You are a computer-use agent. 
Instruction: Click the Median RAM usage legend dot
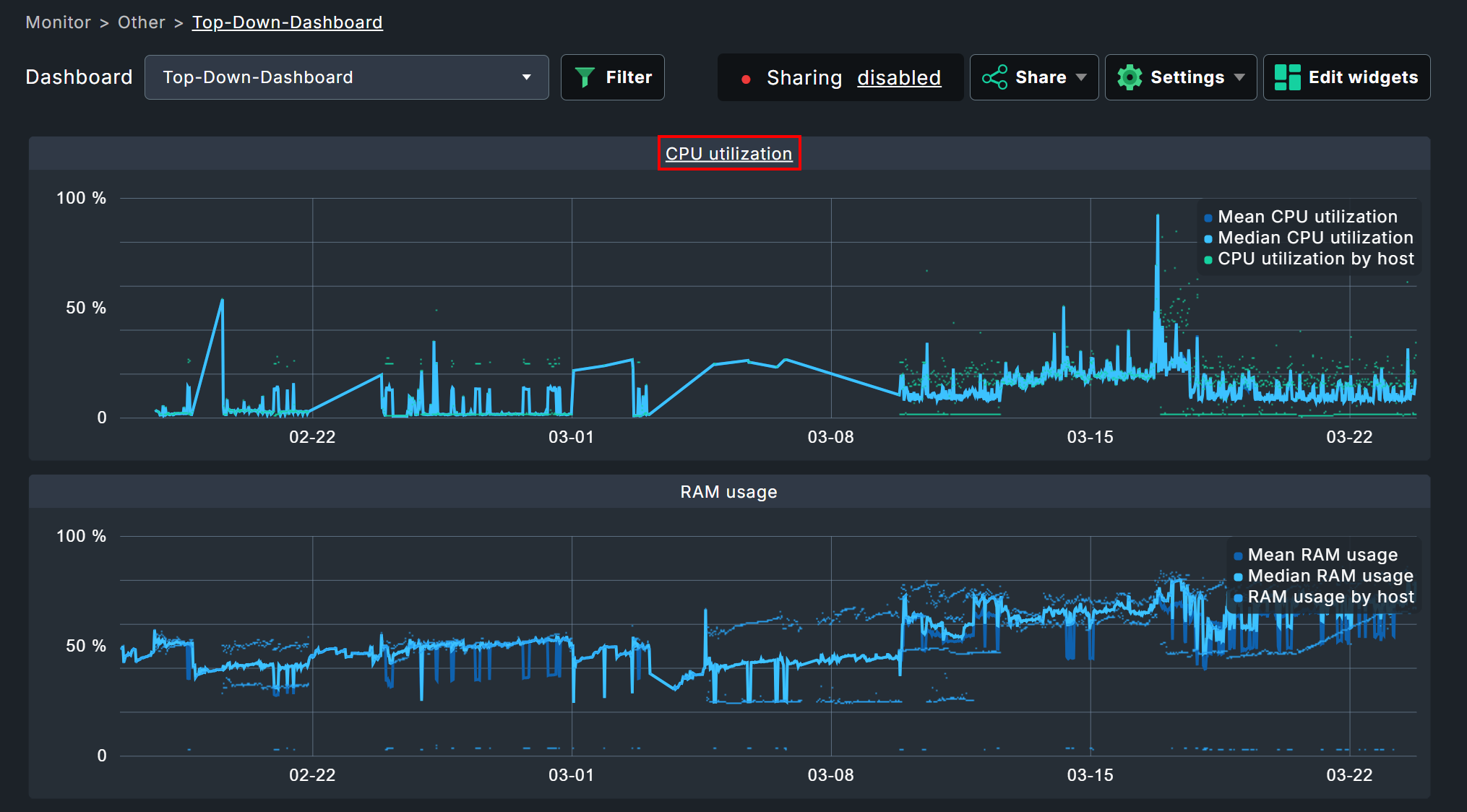[x=1237, y=576]
